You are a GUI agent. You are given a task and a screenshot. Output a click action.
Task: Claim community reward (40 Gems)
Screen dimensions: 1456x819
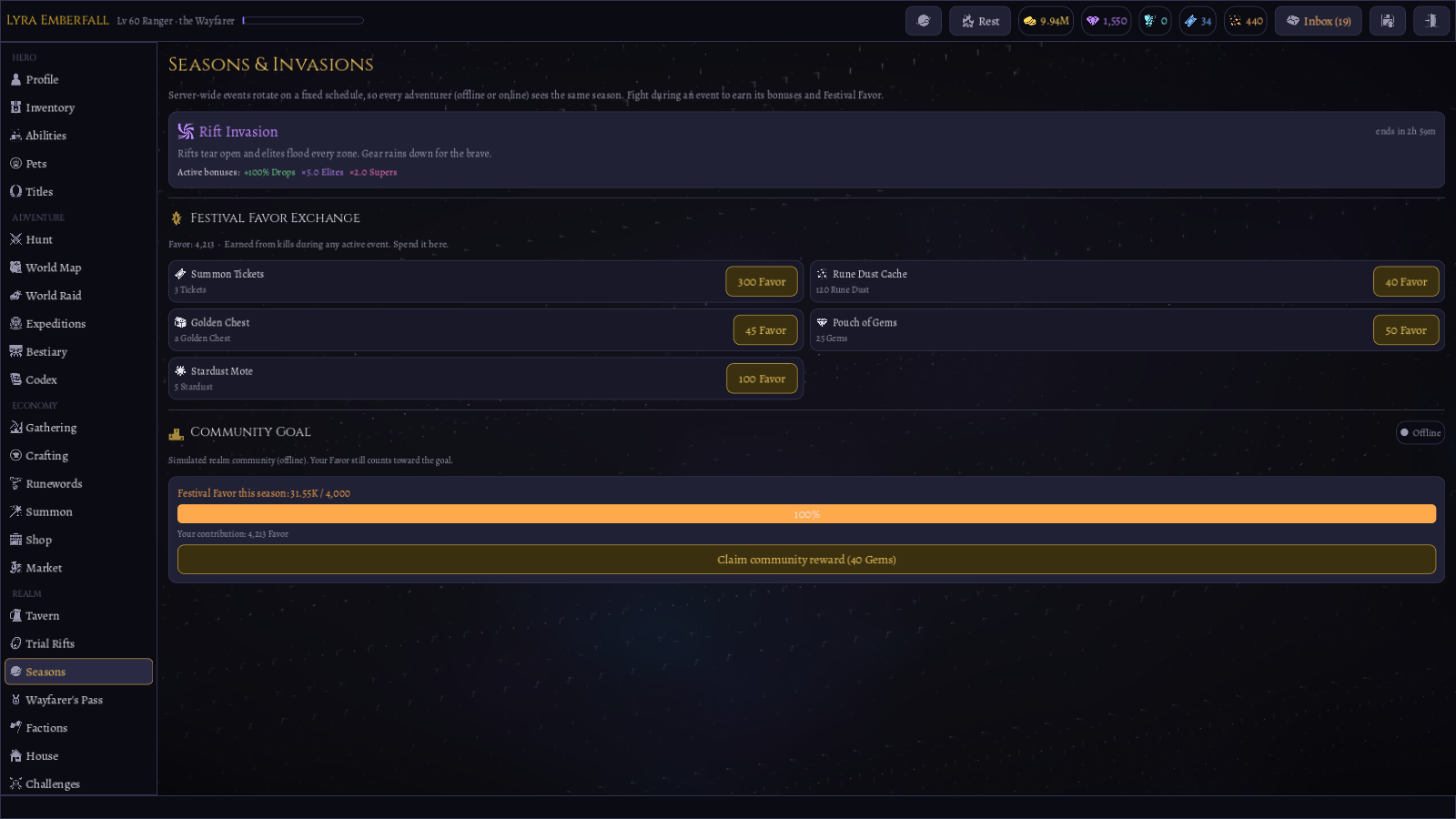click(x=806, y=560)
